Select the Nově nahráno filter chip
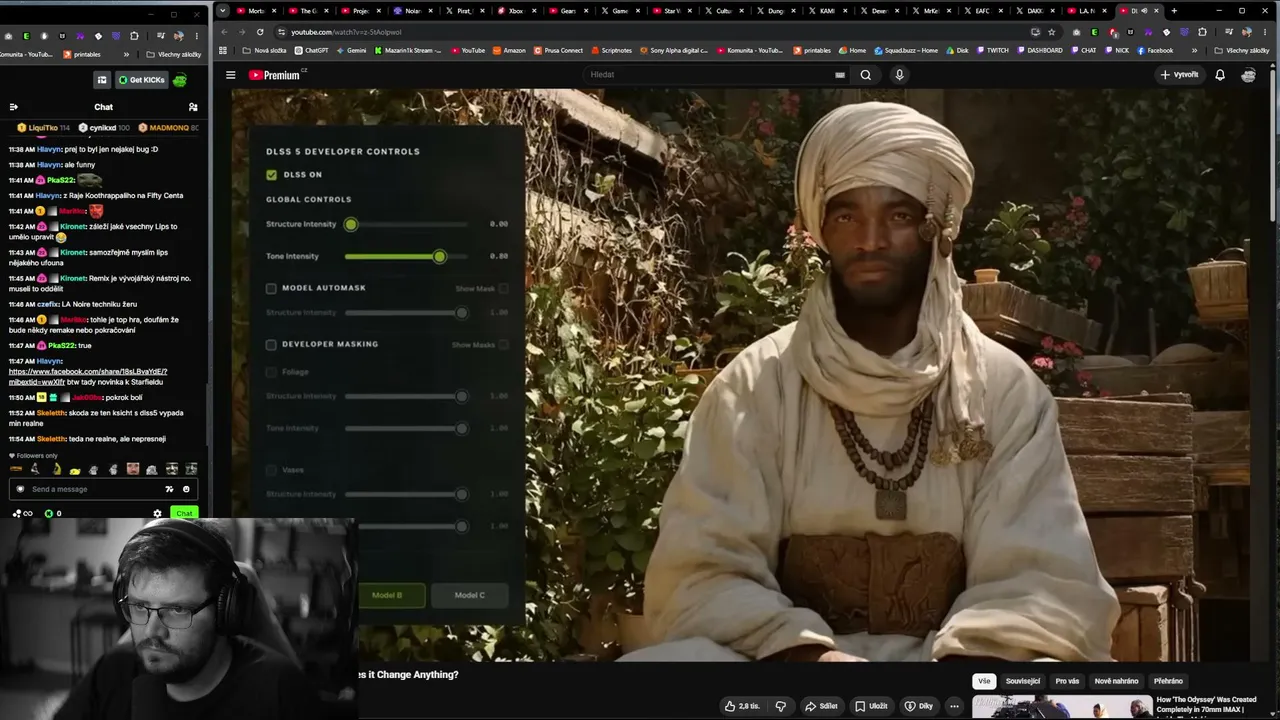 coord(1116,681)
